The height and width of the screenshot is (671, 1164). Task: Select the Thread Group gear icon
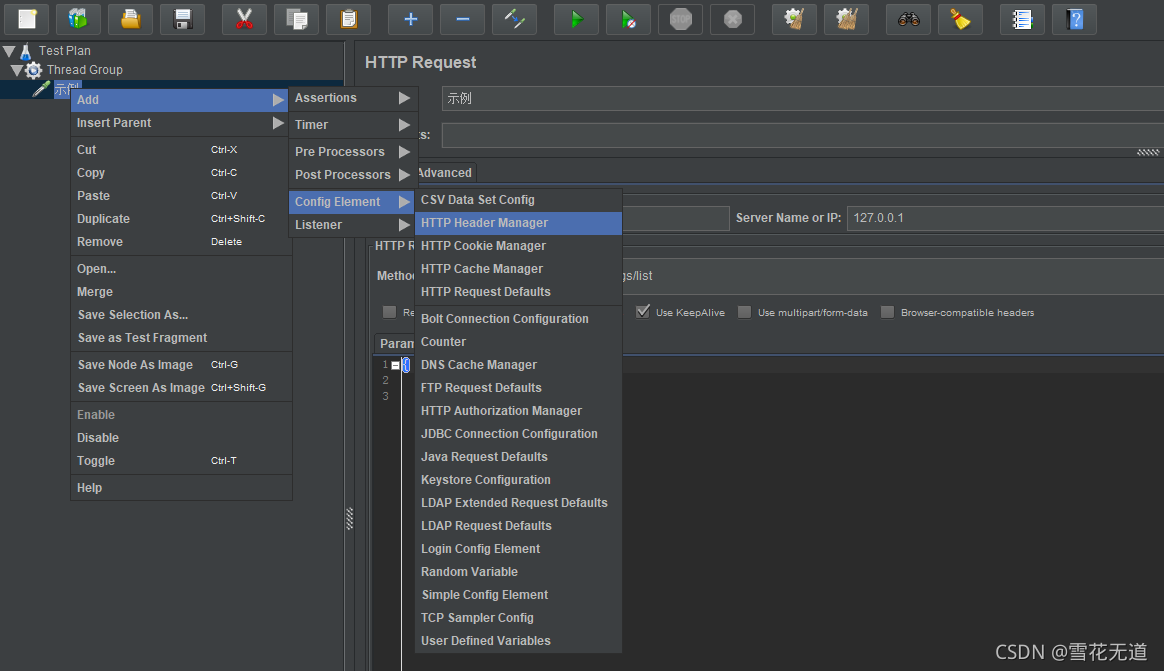(x=33, y=71)
